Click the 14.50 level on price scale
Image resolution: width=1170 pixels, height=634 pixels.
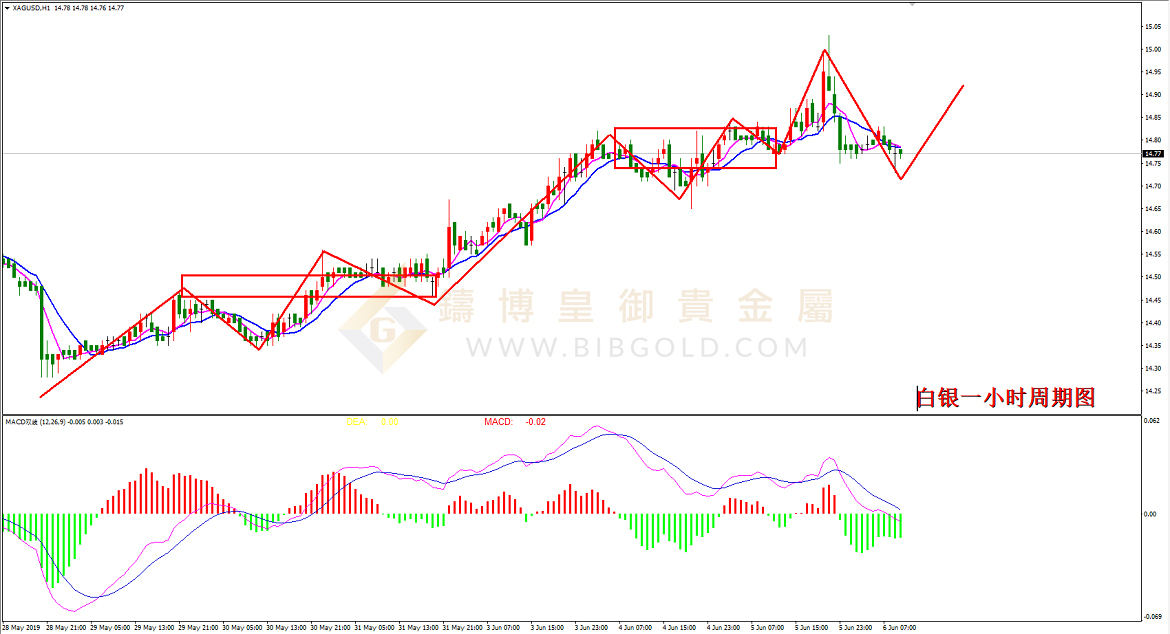[1153, 277]
